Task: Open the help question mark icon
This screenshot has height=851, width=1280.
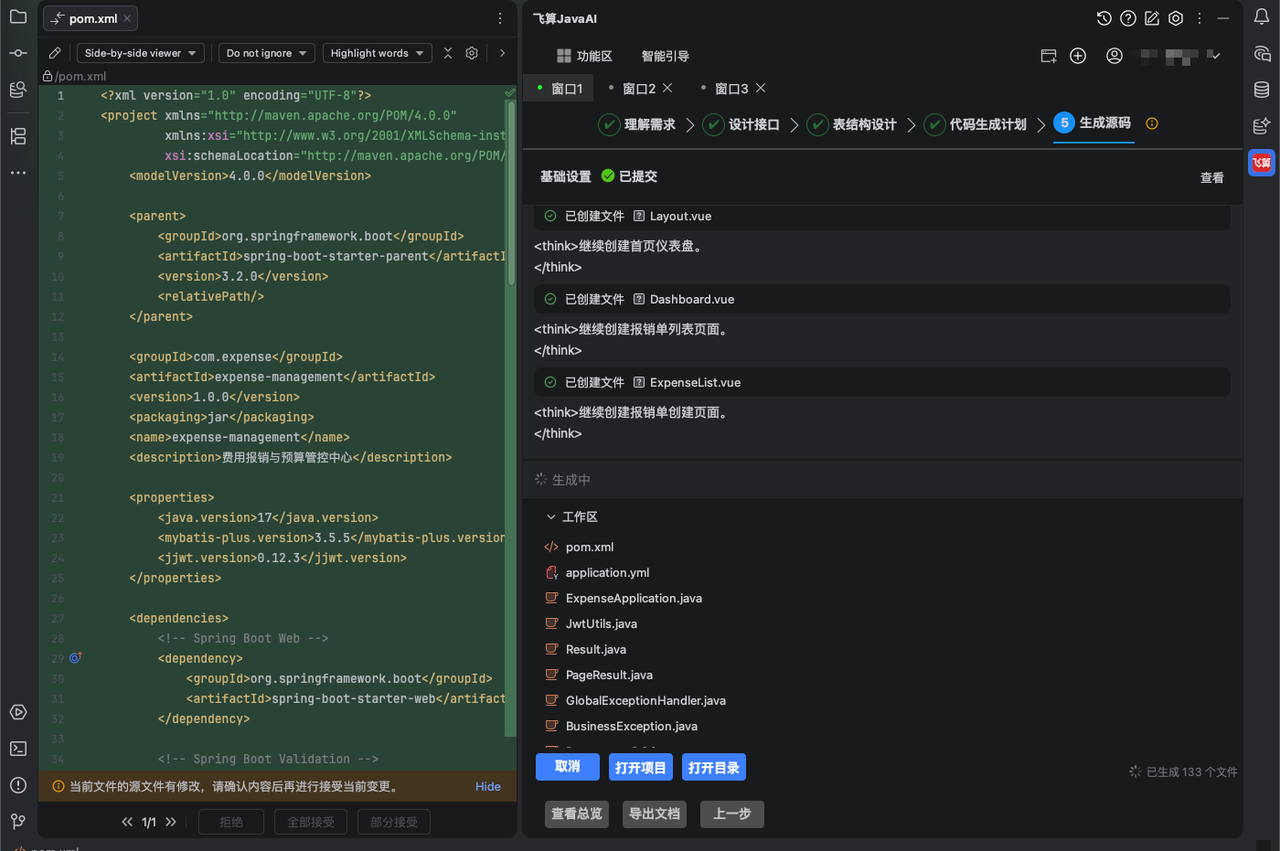Action: pyautogui.click(x=1128, y=18)
